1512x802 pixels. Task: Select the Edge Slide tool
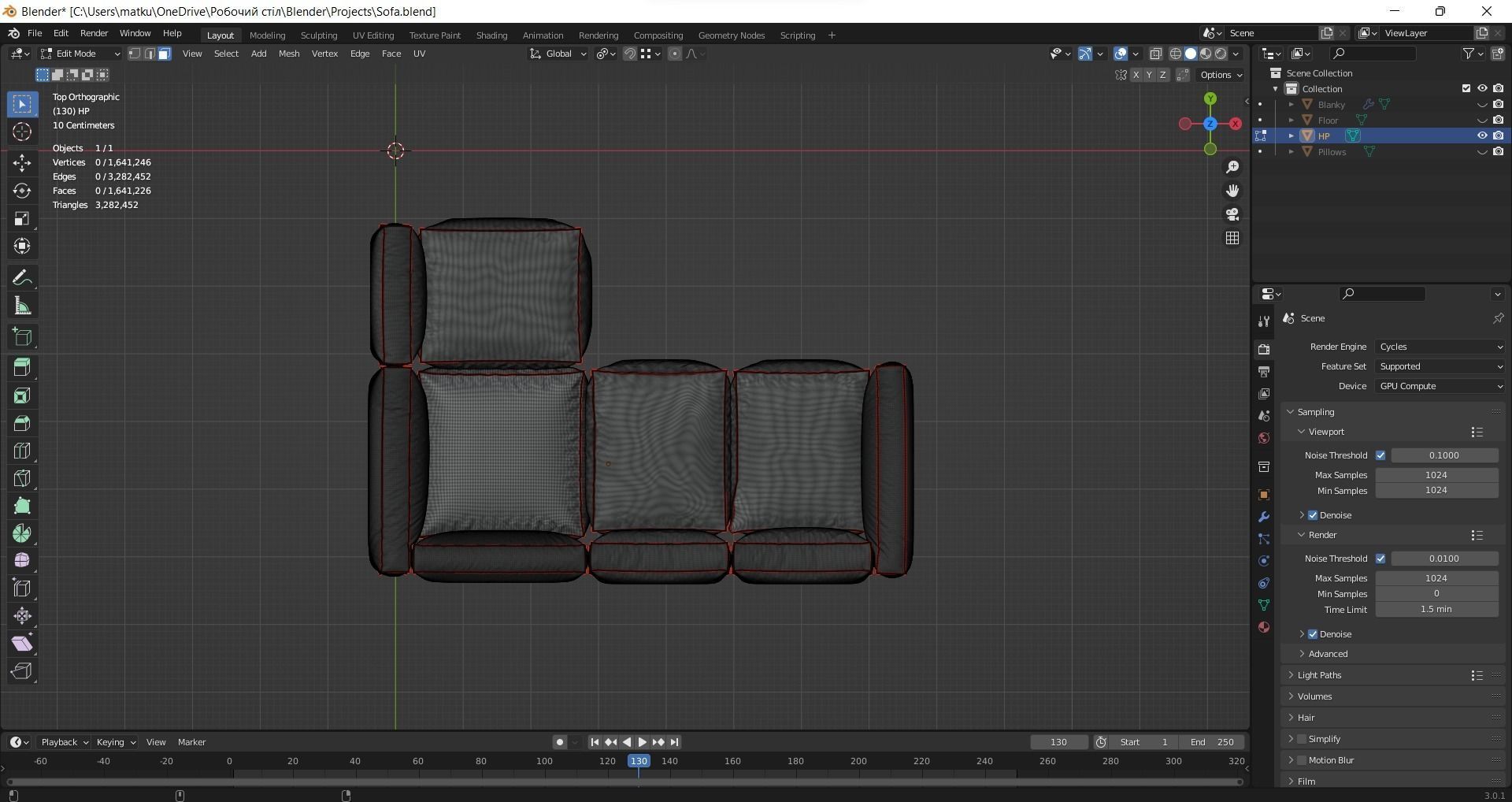[x=22, y=588]
